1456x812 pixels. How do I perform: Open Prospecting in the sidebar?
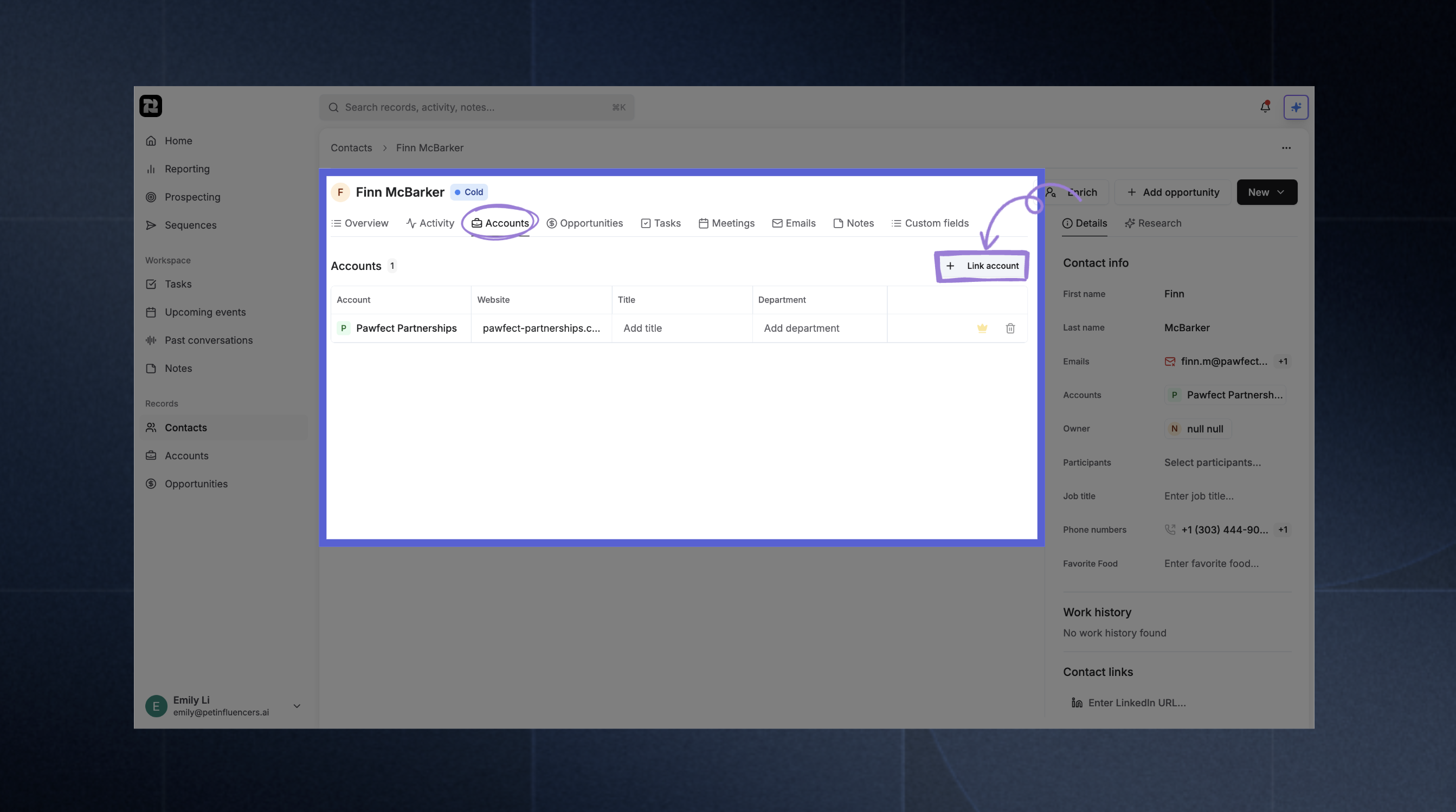(x=192, y=197)
